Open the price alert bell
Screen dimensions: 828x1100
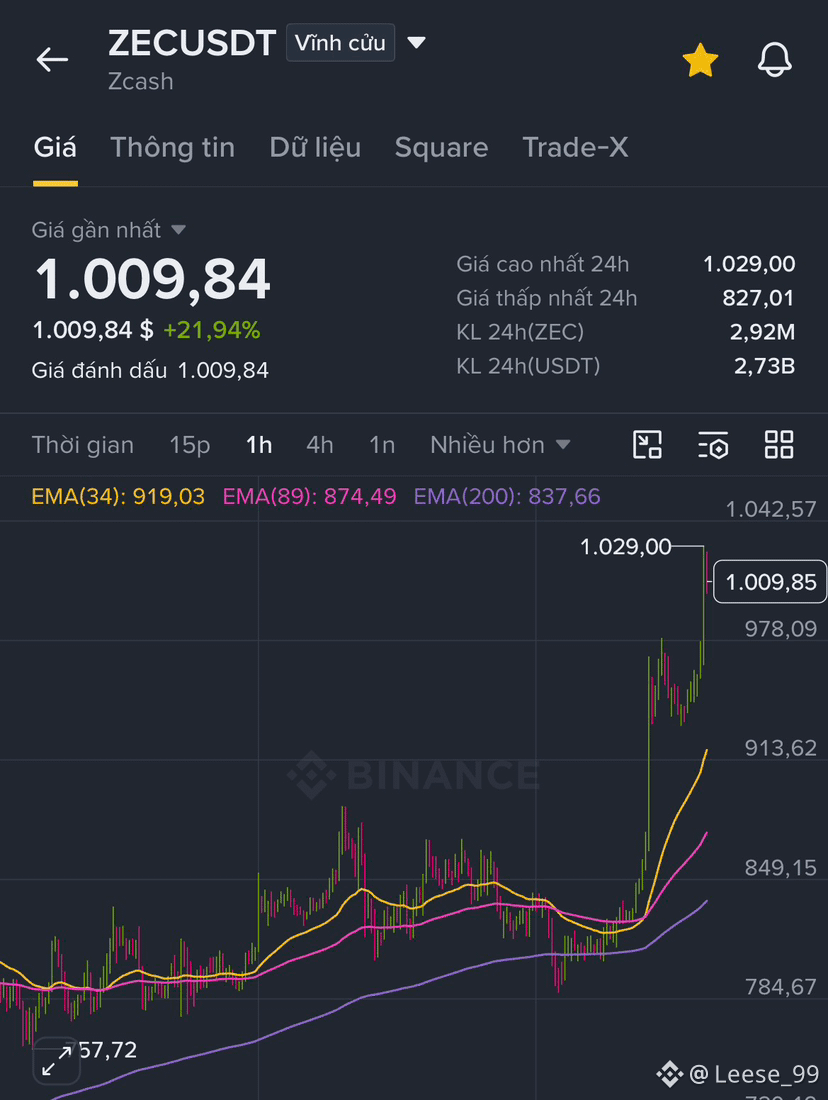[x=775, y=60]
